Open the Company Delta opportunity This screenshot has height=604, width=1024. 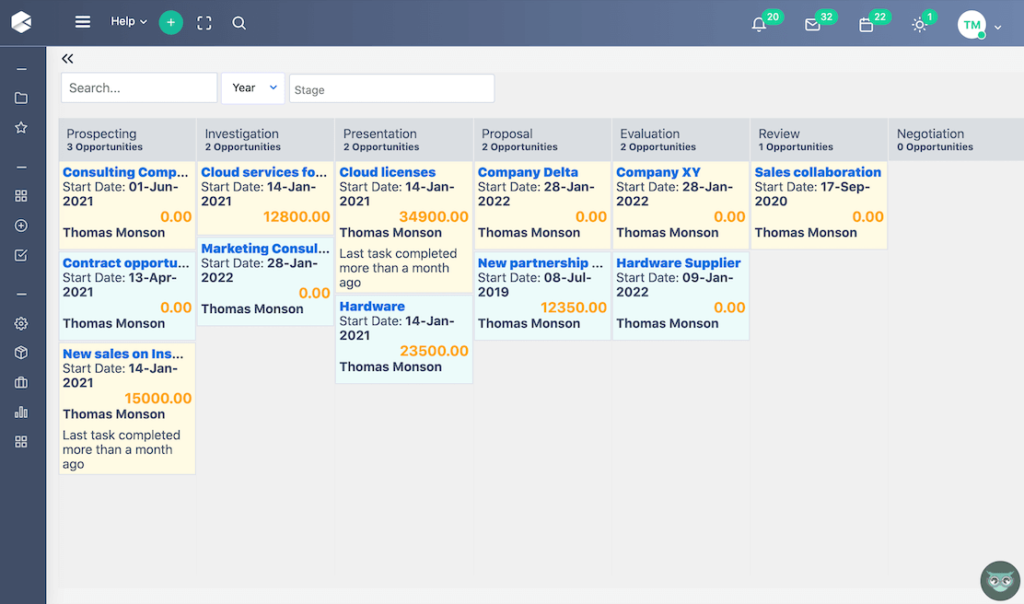tap(527, 172)
